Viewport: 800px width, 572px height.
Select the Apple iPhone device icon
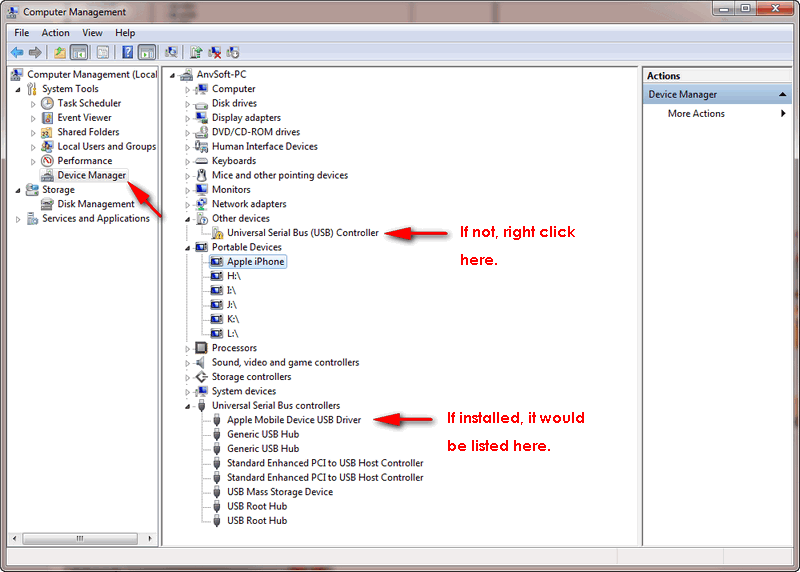[x=217, y=262]
